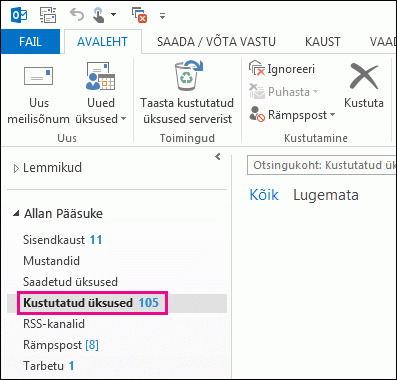Open the SAADA / VÕTA VASTU tab
This screenshot has height=380, width=397.
coord(216,42)
